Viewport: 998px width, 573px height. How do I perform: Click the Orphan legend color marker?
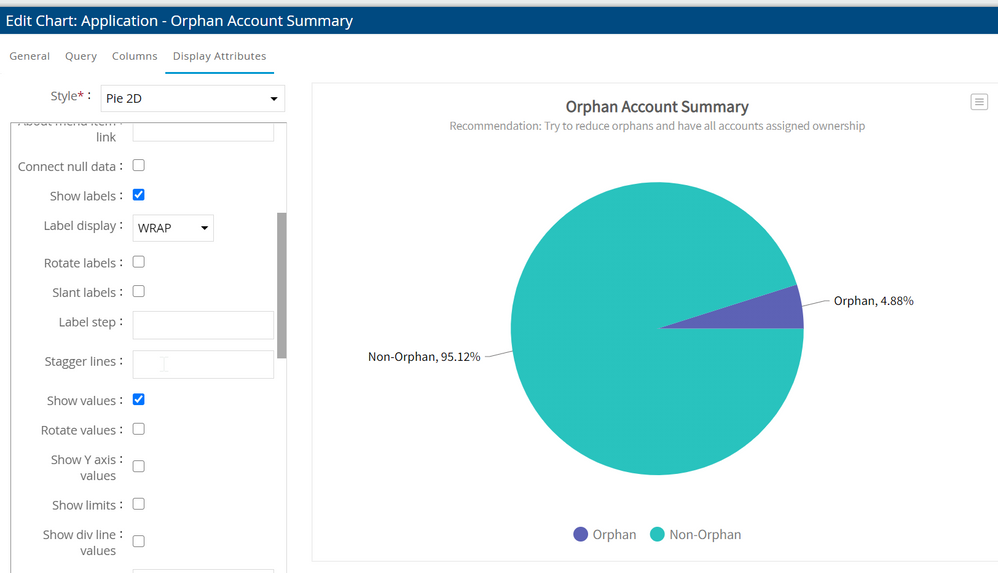point(581,534)
